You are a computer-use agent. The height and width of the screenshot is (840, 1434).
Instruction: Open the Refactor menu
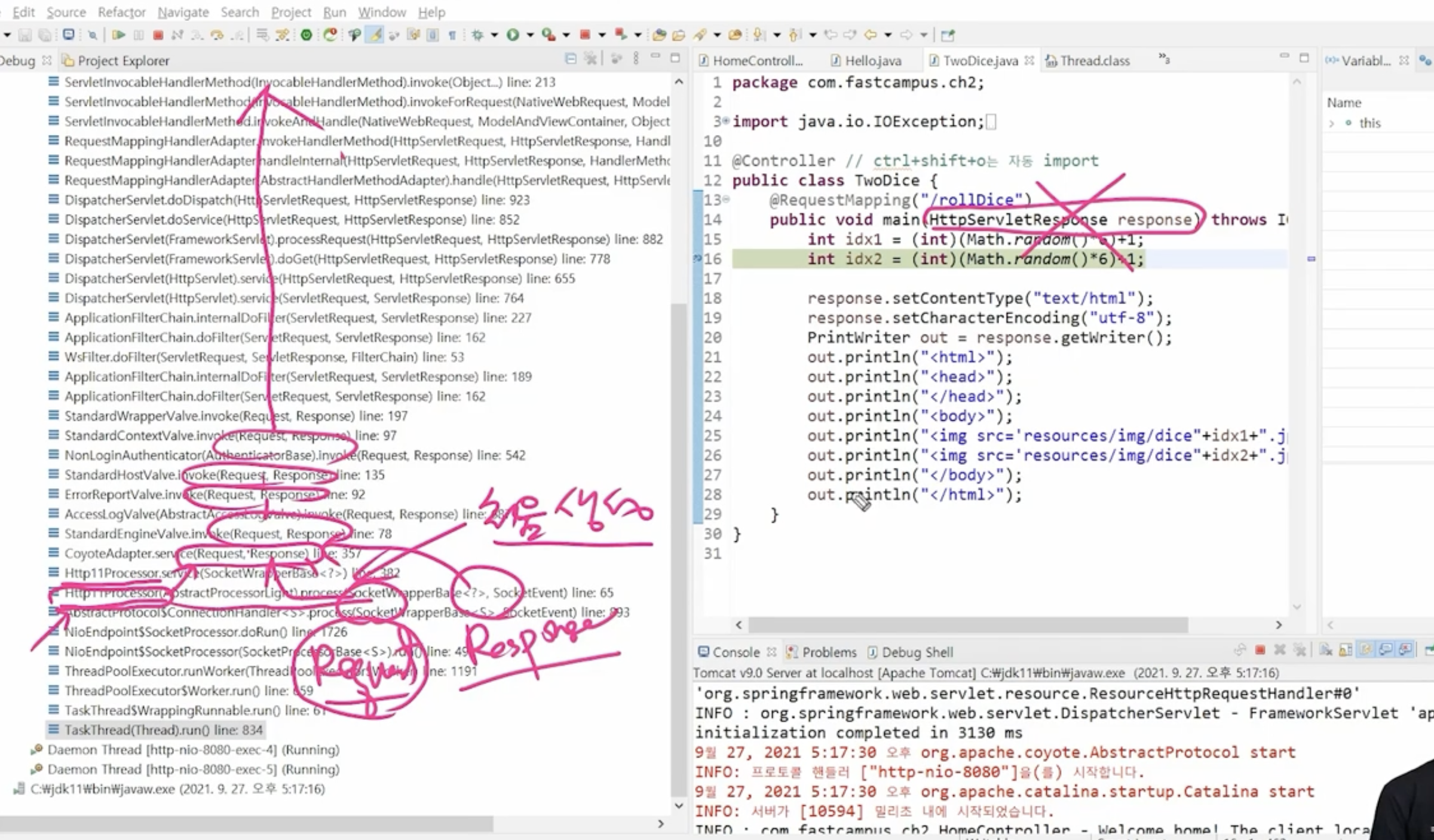tap(121, 12)
